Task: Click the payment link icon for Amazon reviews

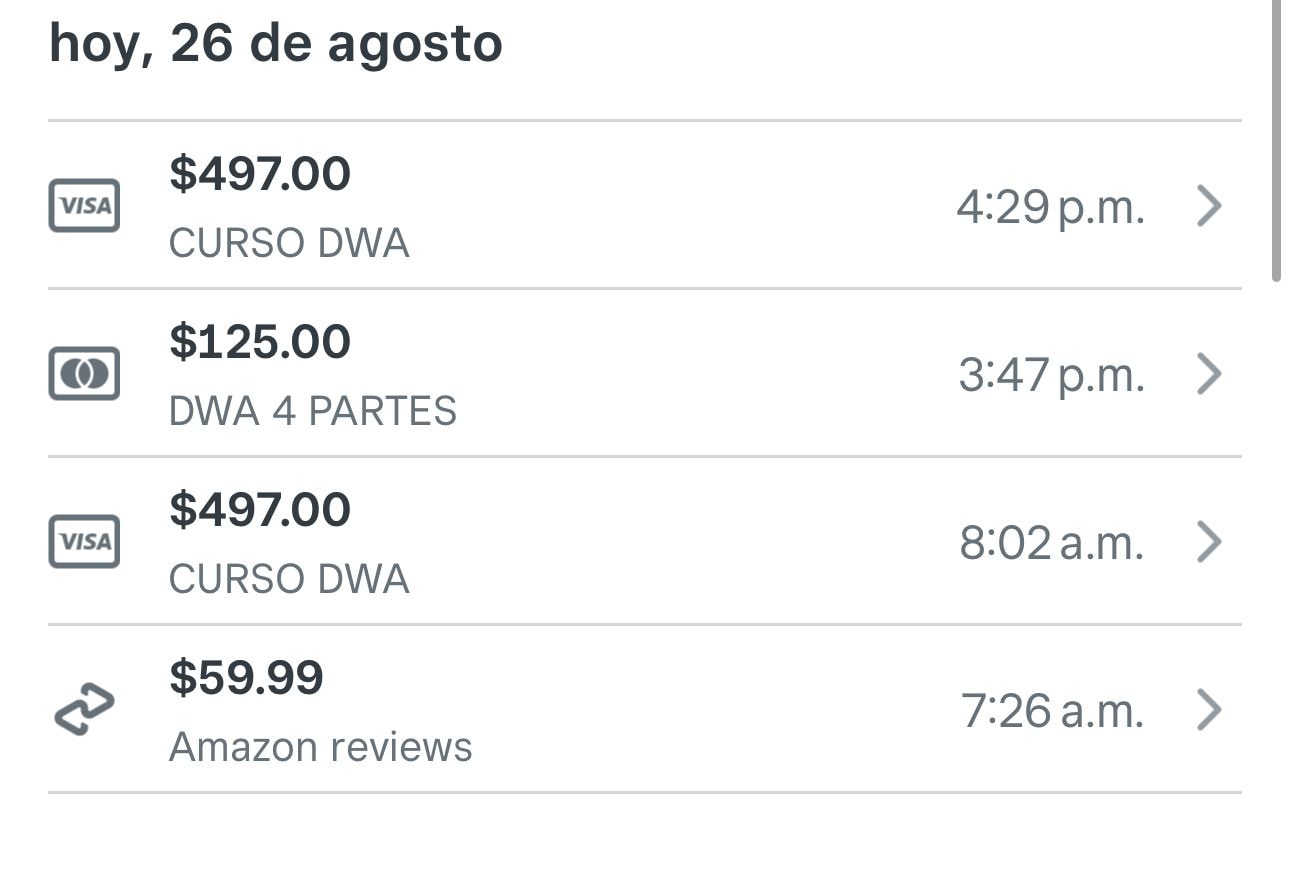Action: point(84,710)
